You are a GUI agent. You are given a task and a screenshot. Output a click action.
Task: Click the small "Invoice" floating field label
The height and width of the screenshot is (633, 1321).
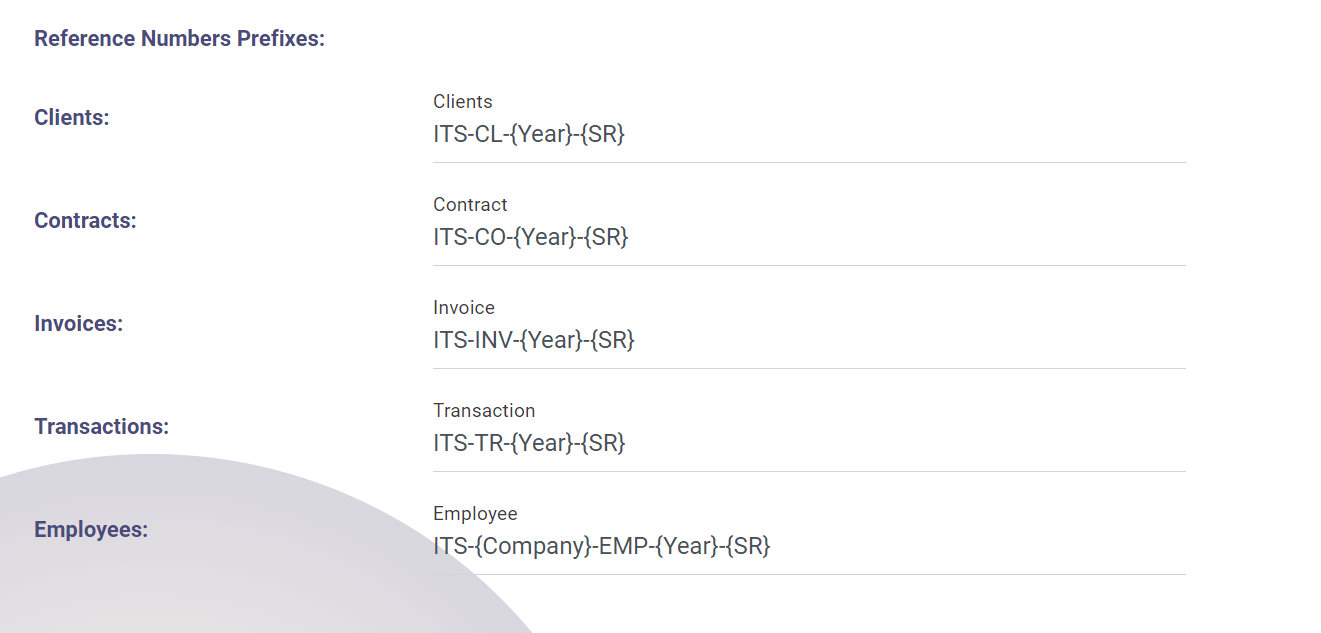pos(463,307)
